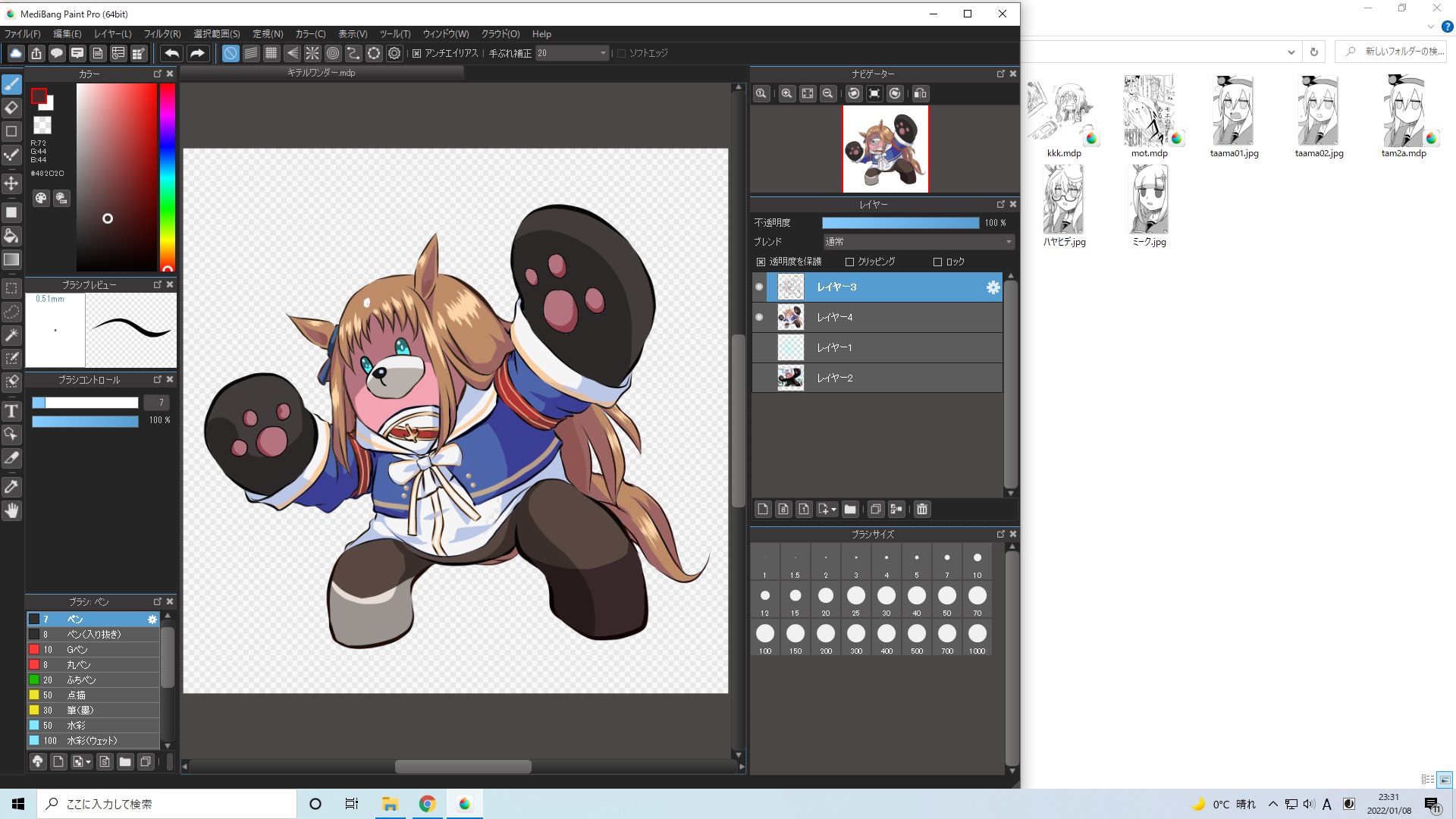1456x819 pixels.
Task: Open the ファイル(F) menu
Action: (23, 34)
